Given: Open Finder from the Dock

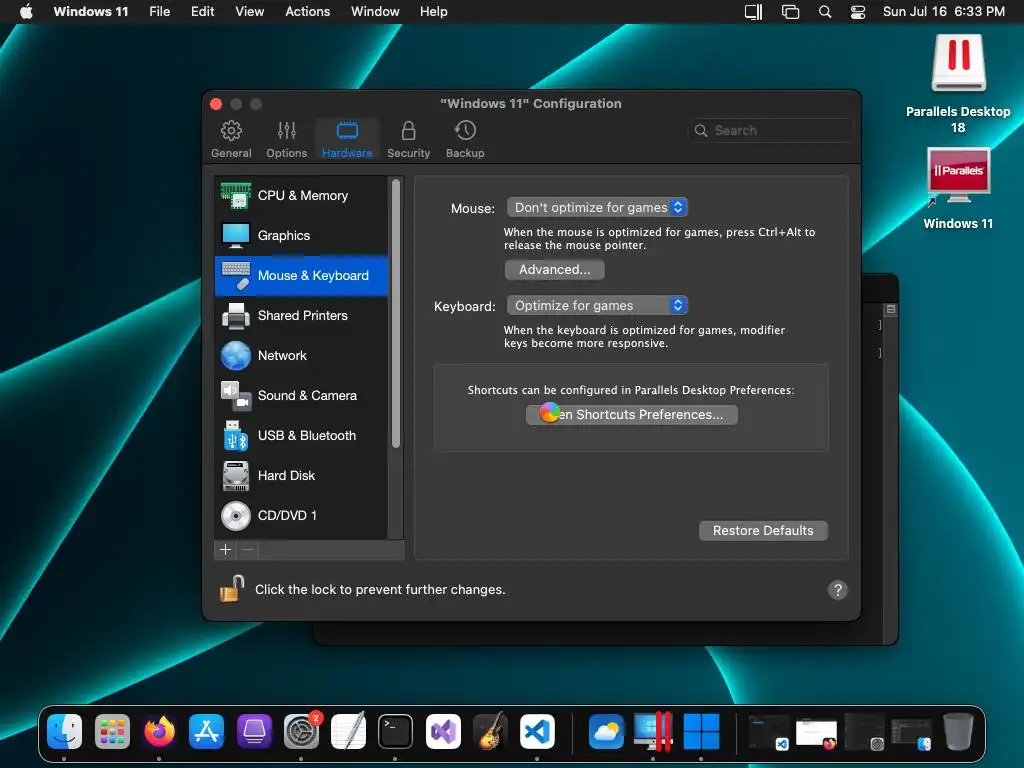Looking at the screenshot, I should 65,731.
